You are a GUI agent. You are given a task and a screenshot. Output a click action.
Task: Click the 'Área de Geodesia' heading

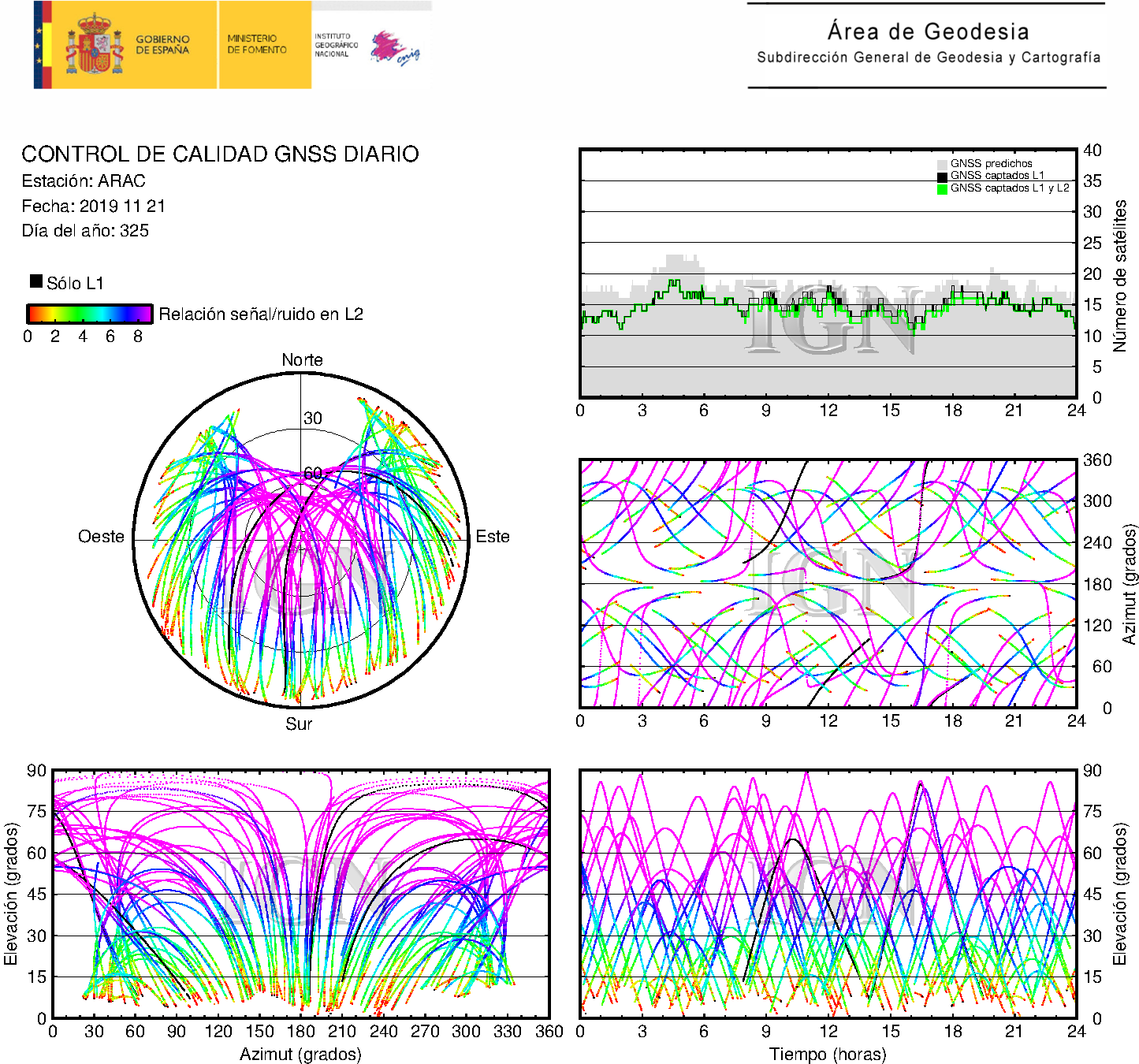coord(928,32)
